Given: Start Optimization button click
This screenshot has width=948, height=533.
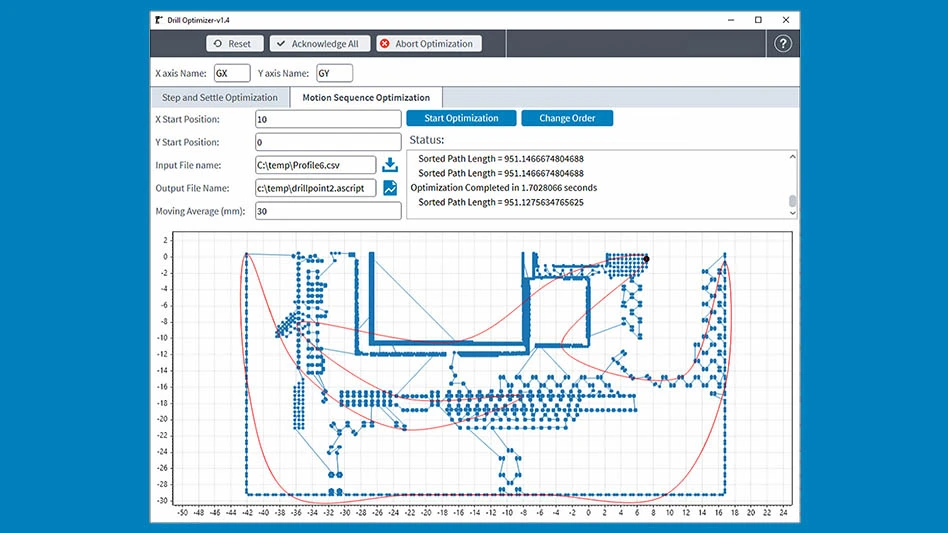Looking at the screenshot, I should coord(462,118).
